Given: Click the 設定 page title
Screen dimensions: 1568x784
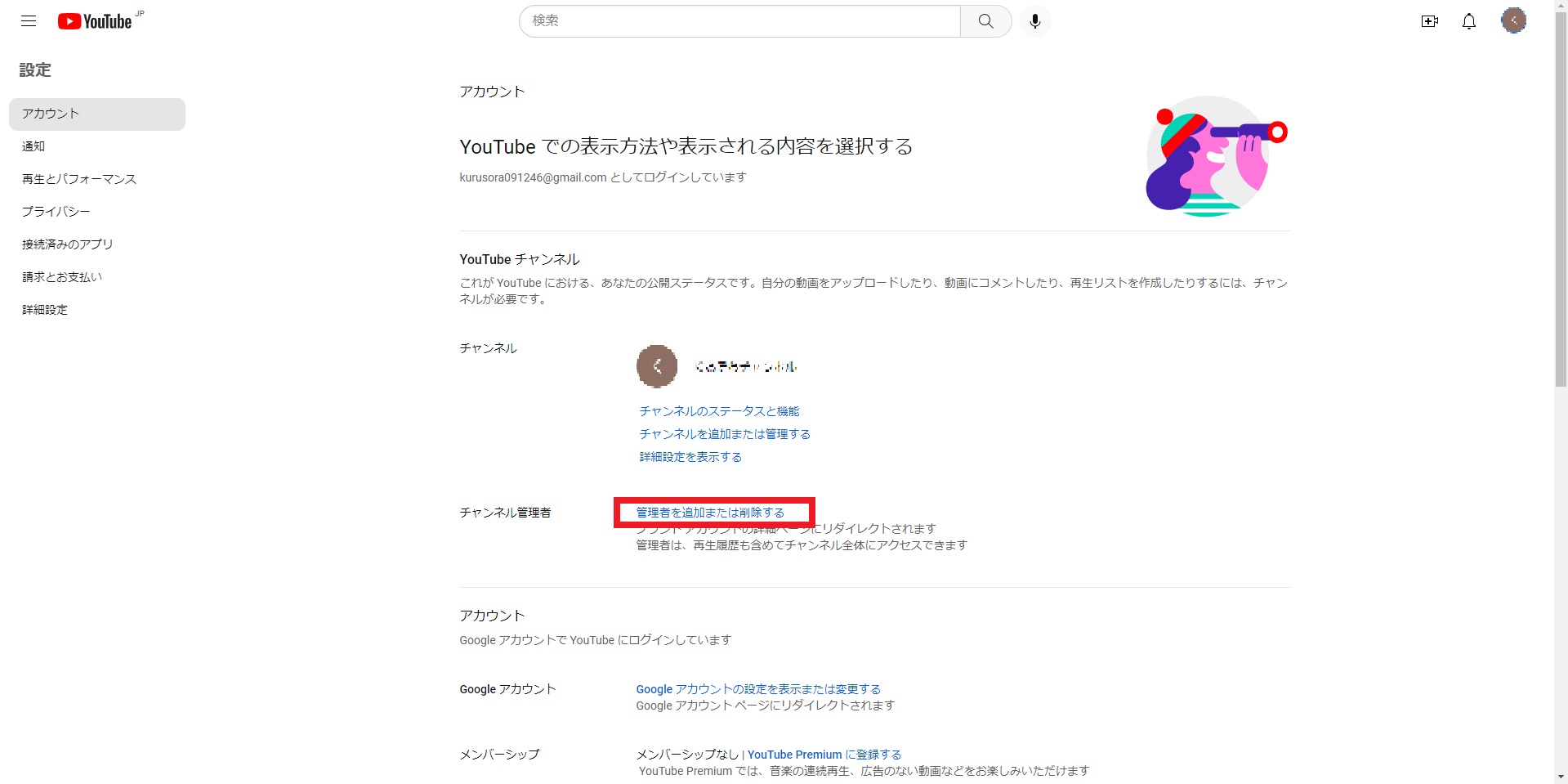Looking at the screenshot, I should coord(35,70).
